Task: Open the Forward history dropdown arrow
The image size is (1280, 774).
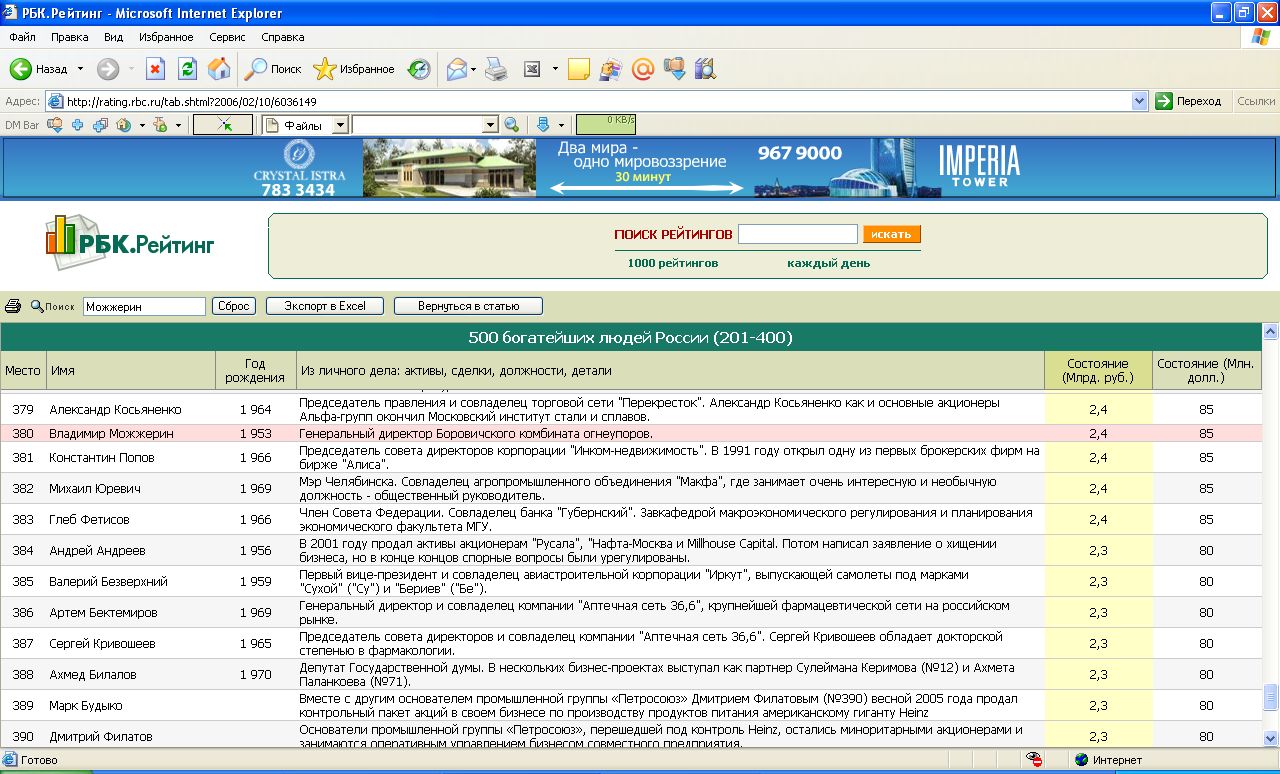Action: point(131,69)
